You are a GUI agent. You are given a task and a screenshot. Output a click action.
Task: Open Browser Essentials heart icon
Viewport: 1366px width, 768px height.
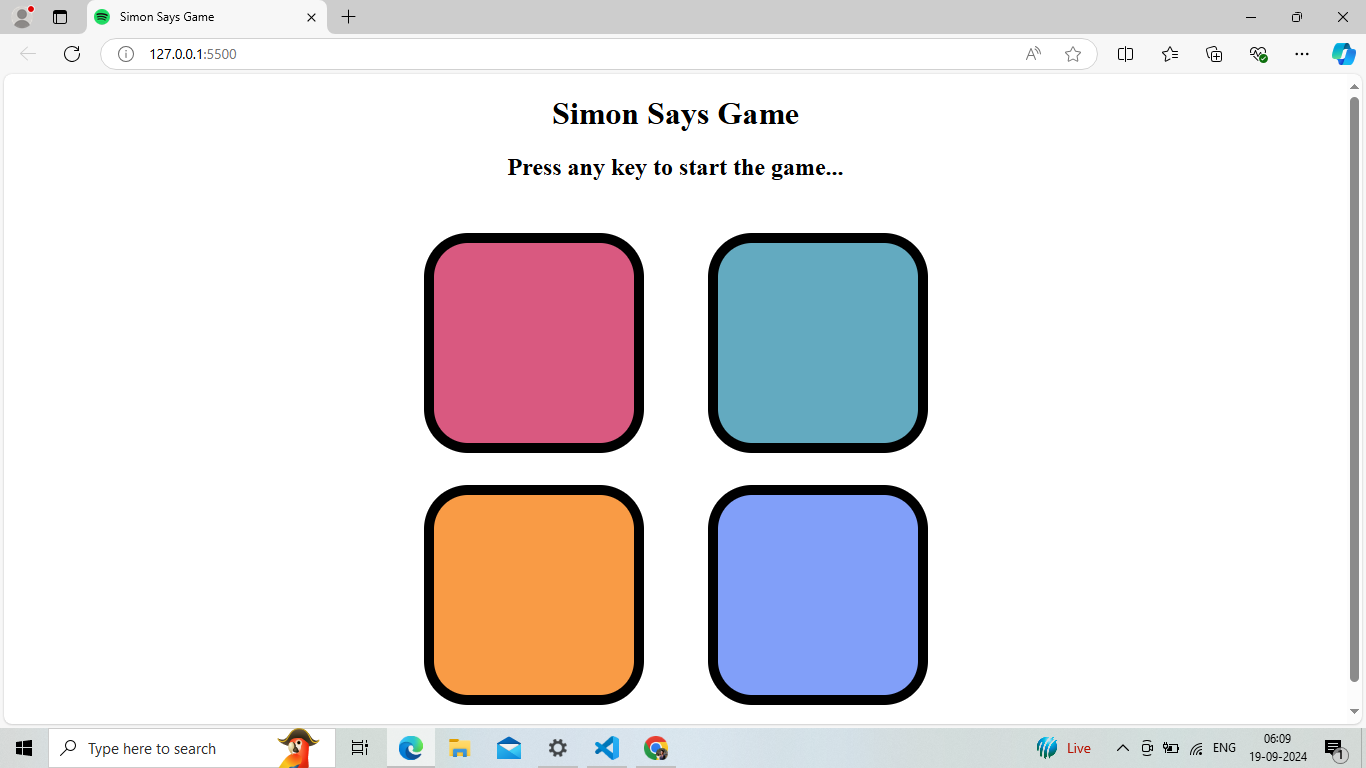tap(1258, 54)
